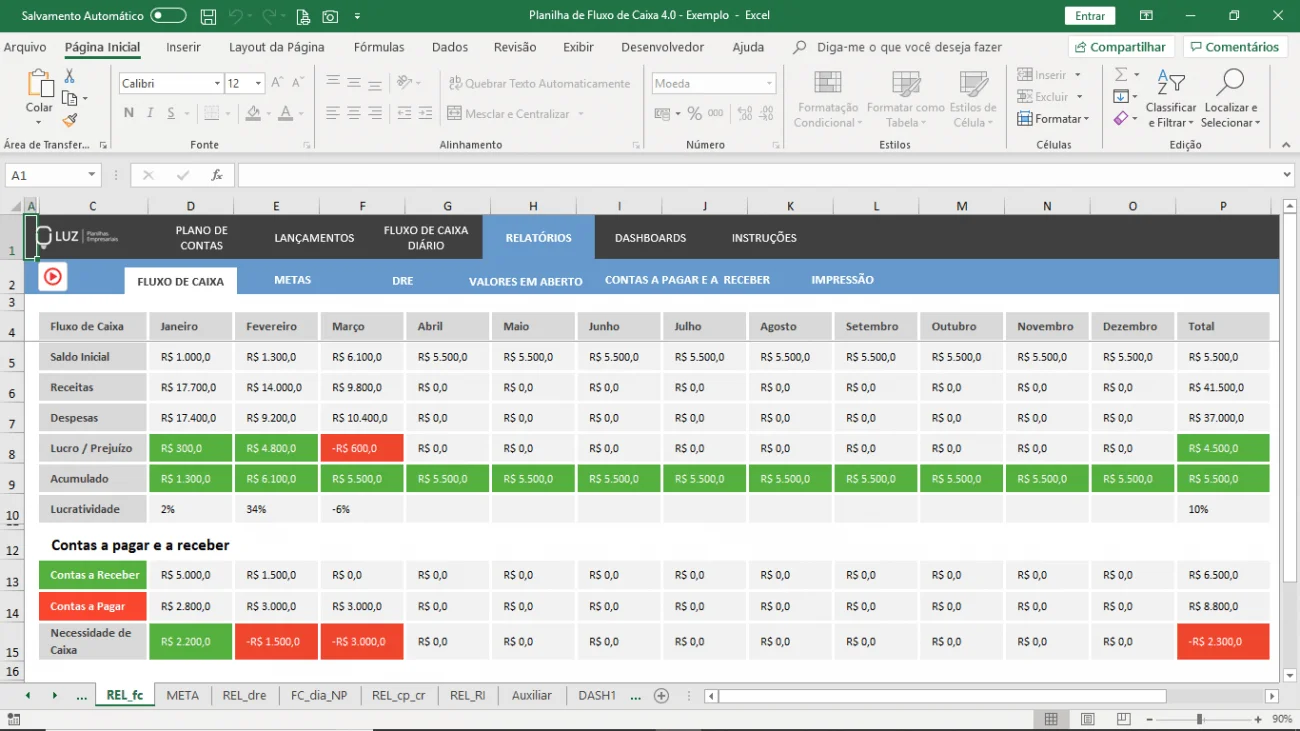Click the zoom level slider
Image resolution: width=1300 pixels, height=731 pixels.
coord(1199,719)
